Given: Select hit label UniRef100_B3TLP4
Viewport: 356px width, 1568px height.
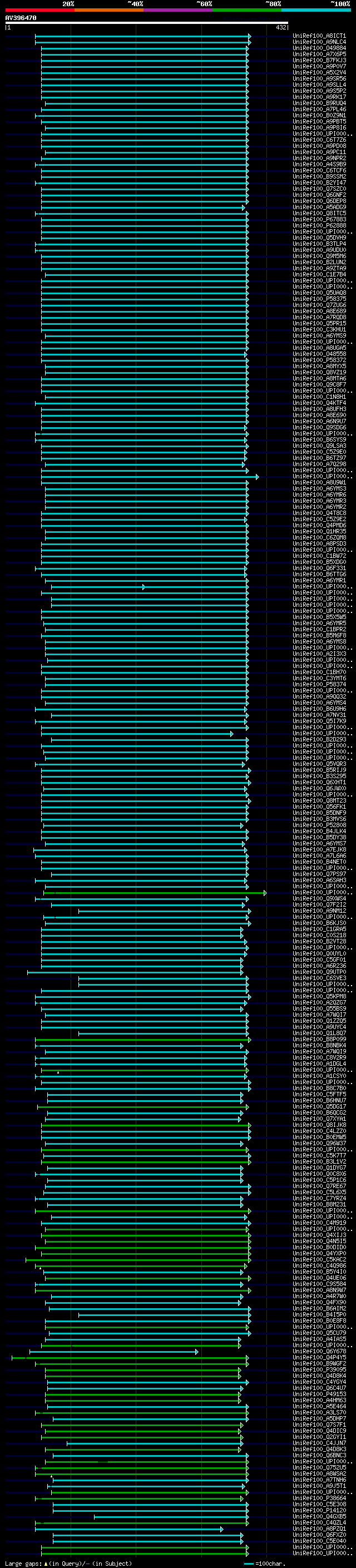Looking at the screenshot, I should click(319, 244).
